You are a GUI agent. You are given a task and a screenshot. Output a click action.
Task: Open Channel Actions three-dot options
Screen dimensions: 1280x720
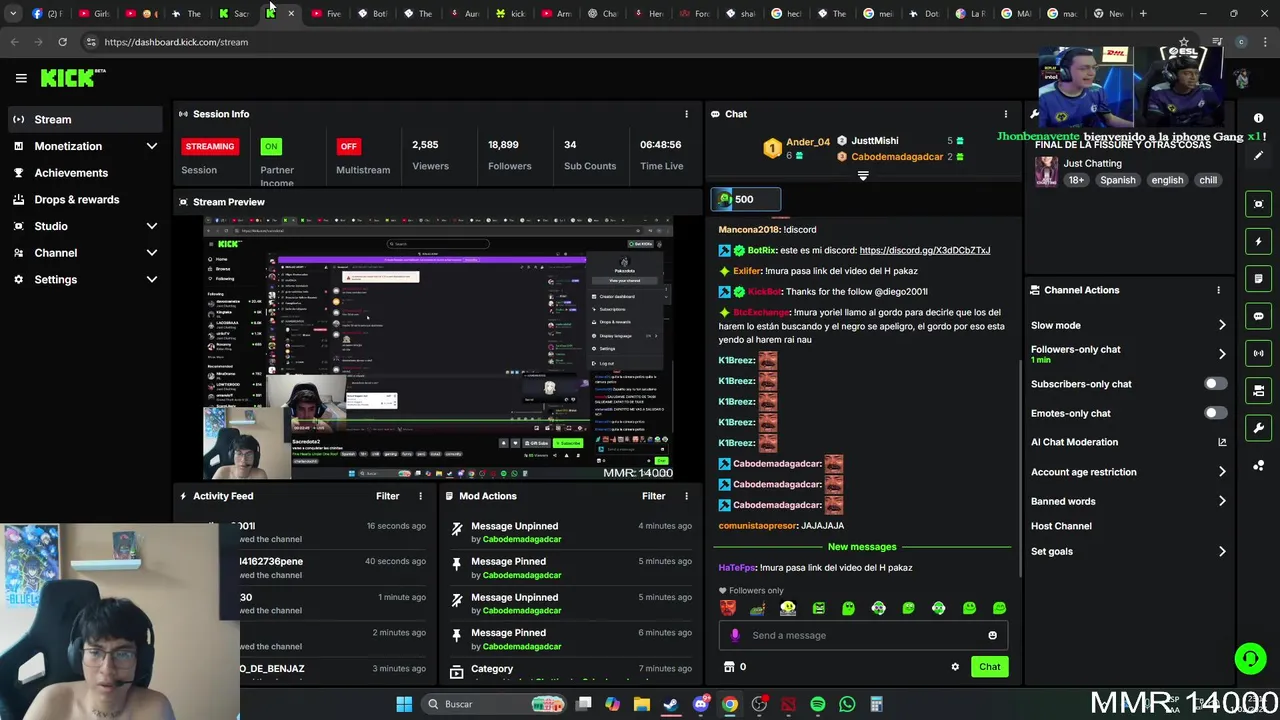pos(1218,290)
